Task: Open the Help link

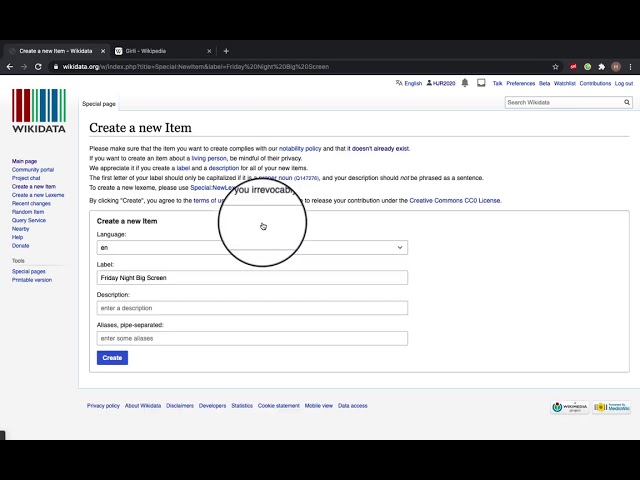Action: point(18,237)
